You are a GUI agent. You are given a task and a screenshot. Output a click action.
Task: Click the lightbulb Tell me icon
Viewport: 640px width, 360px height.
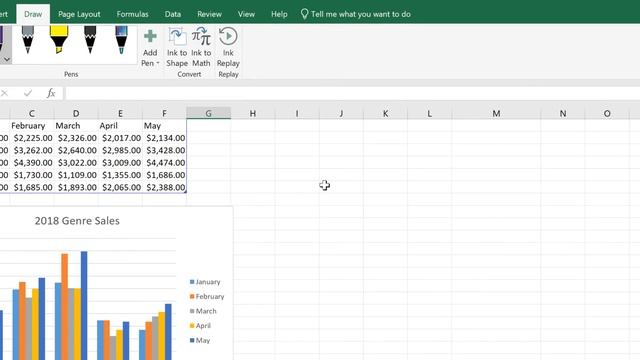304,14
